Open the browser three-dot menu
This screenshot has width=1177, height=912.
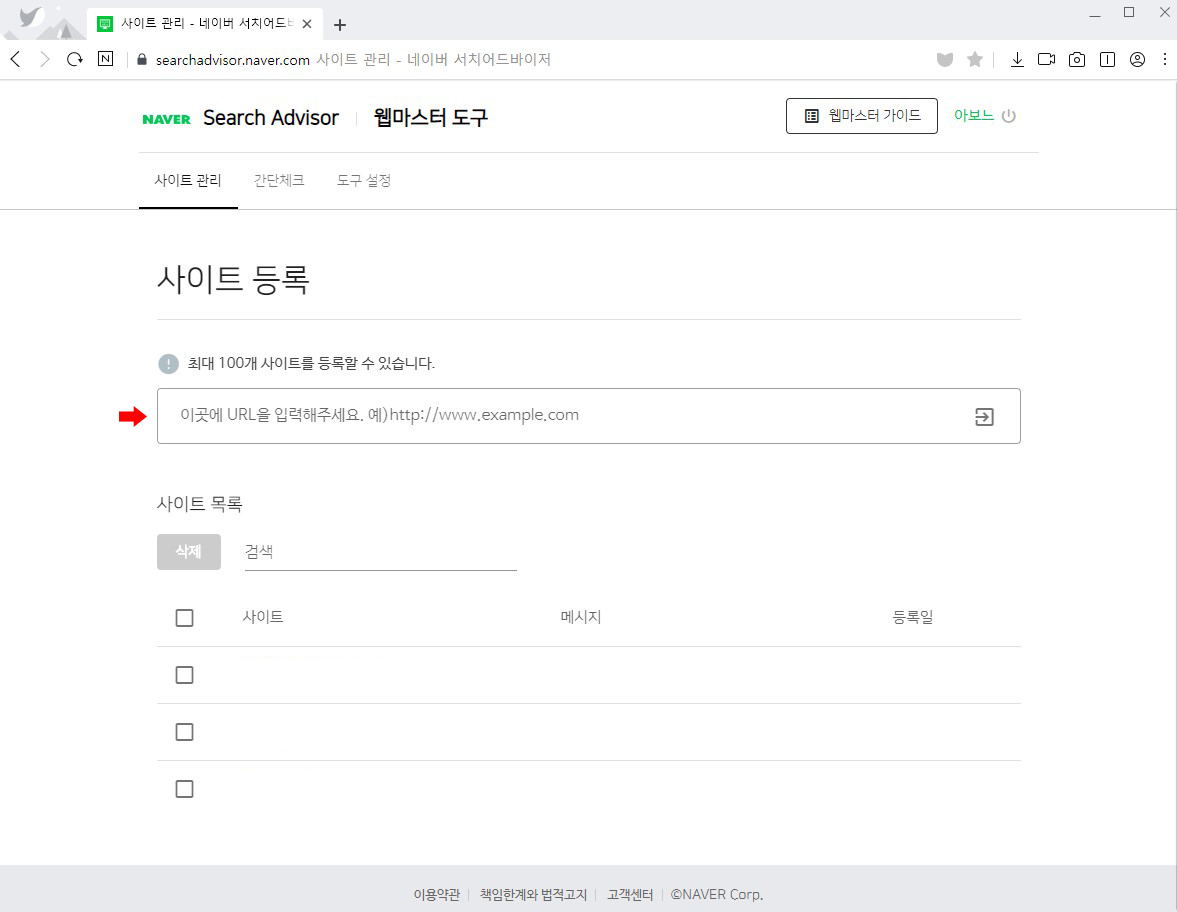tap(1165, 59)
